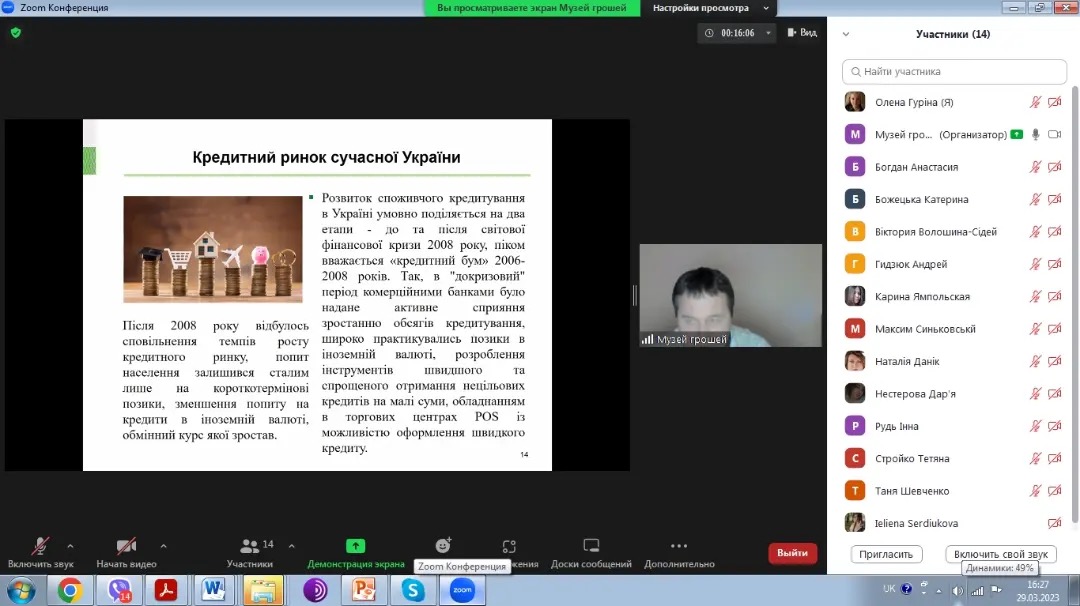The width and height of the screenshot is (1080, 606).
Task: Open Whiteboards (Доски сообщений) in meeting toolbar
Action: coord(591,546)
